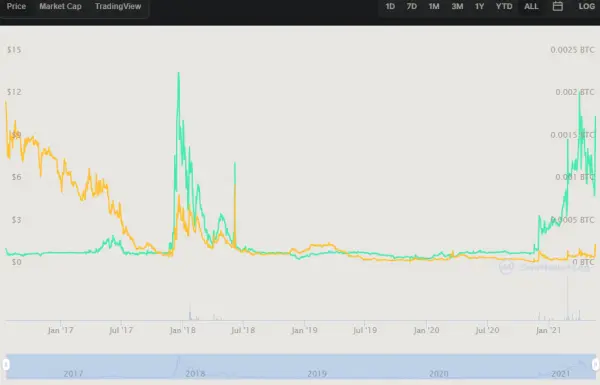Click the $15 price axis label
Viewport: 600px width, 385px height.
[14, 50]
